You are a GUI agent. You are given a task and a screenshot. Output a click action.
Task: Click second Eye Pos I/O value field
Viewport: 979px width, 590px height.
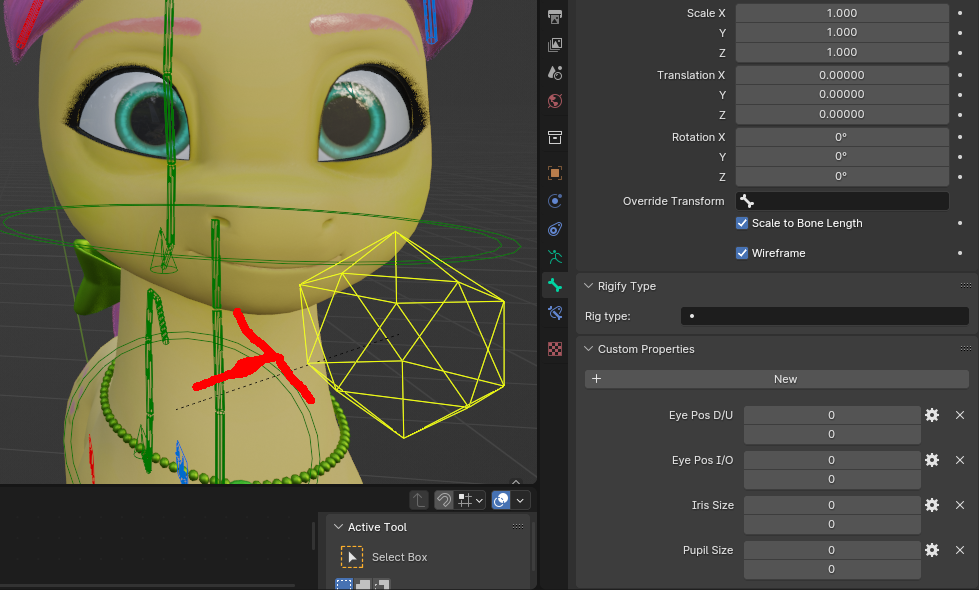(x=832, y=479)
